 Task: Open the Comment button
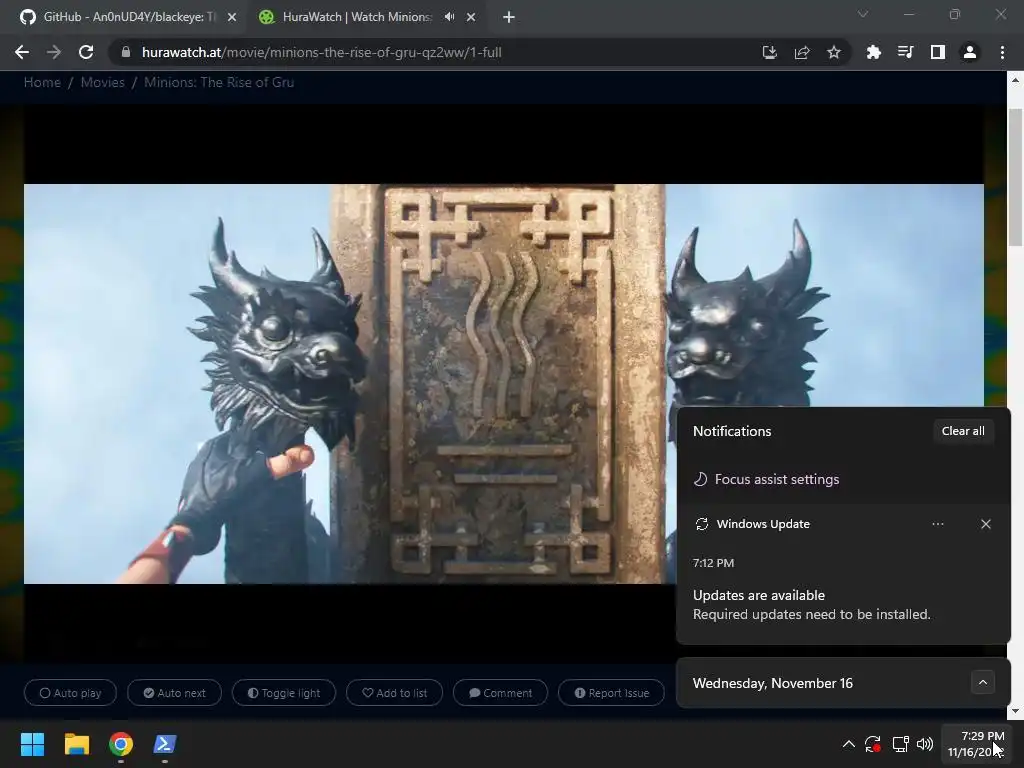coord(501,693)
